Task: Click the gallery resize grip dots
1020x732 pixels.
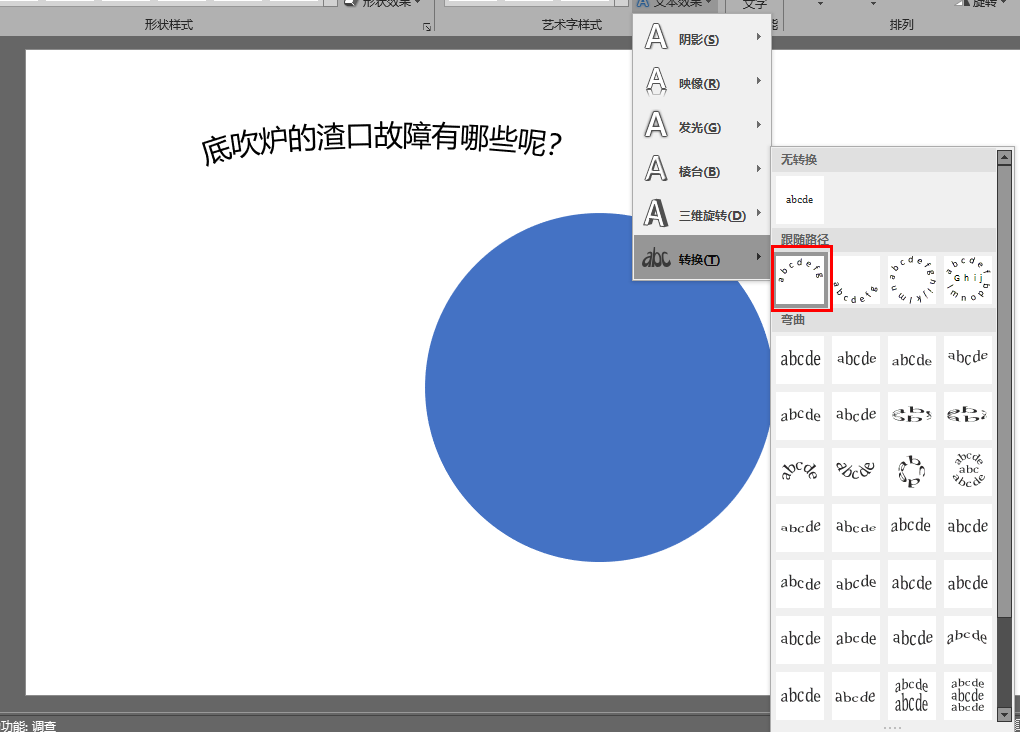Action: pyautogui.click(x=892, y=727)
